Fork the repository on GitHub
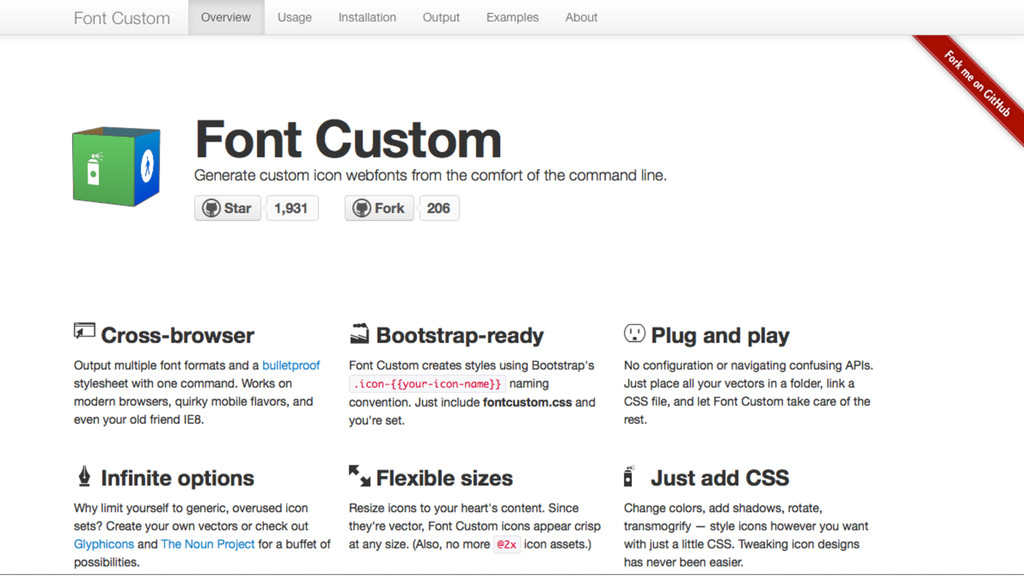This screenshot has height=576, width=1024. 379,208
